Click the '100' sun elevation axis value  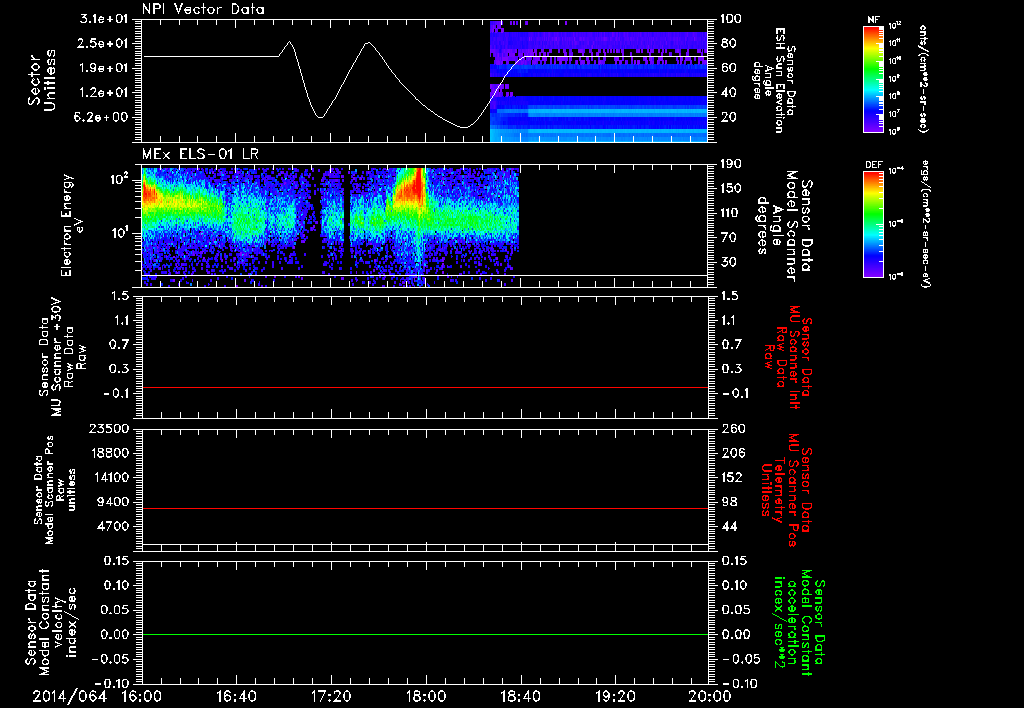730,19
